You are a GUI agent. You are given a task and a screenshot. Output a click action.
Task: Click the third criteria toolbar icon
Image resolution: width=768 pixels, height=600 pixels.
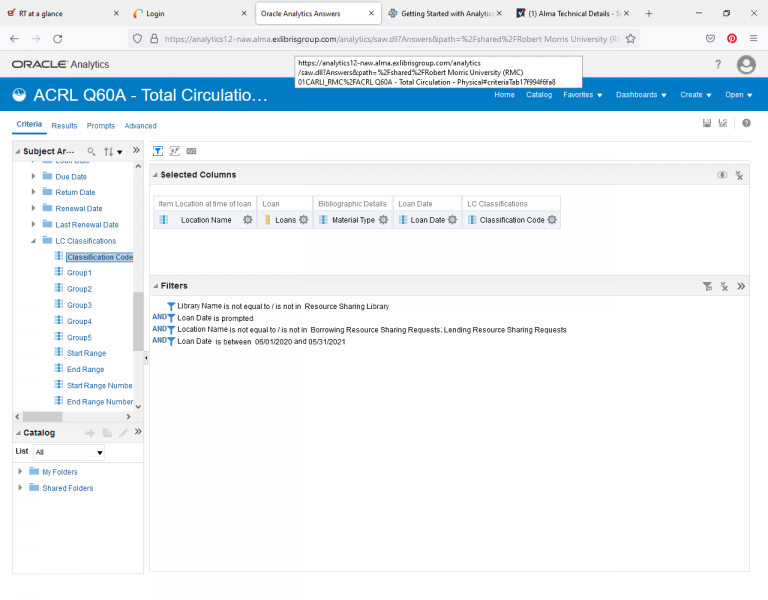pyautogui.click(x=192, y=151)
